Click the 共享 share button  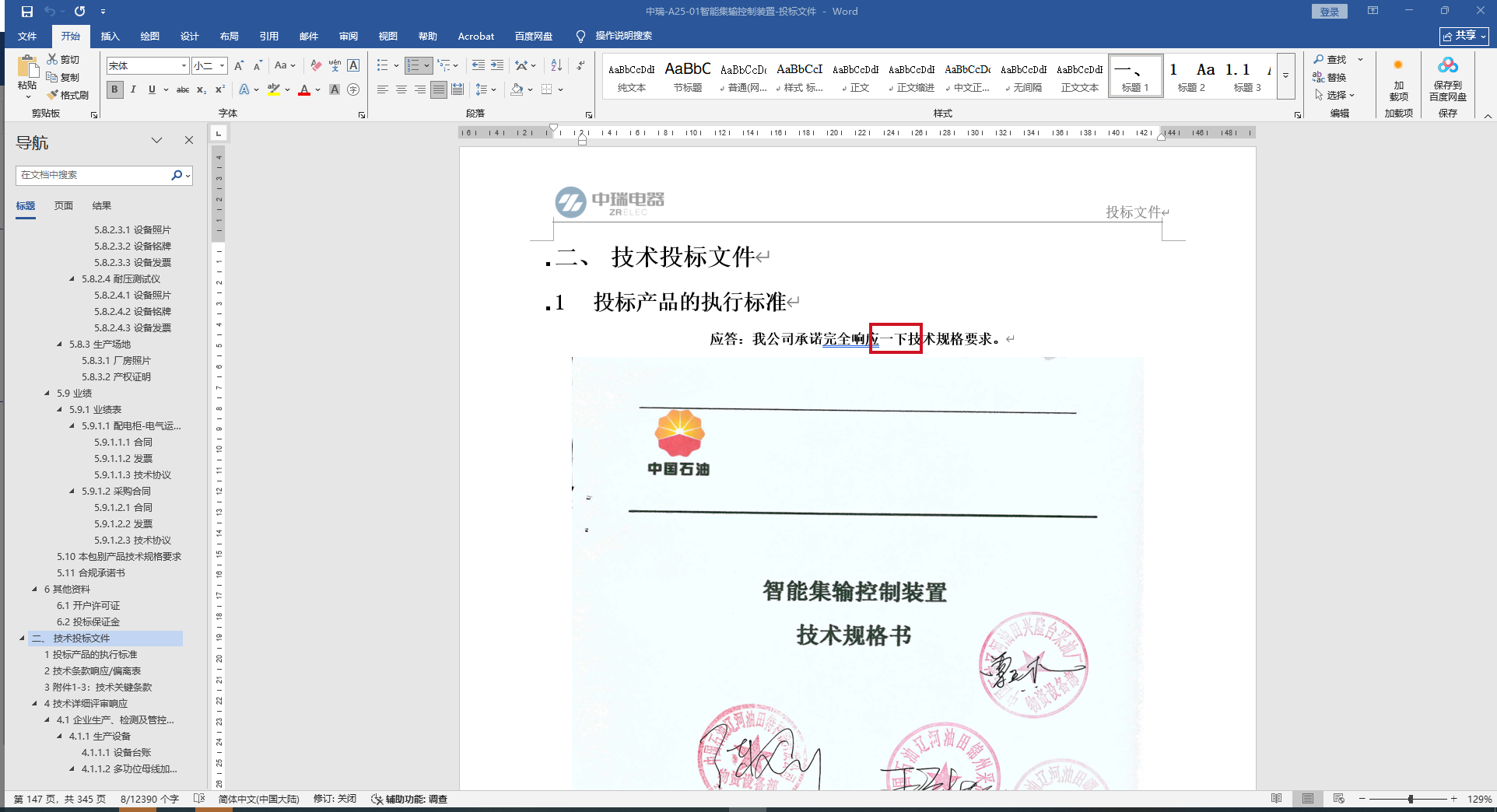click(1464, 36)
